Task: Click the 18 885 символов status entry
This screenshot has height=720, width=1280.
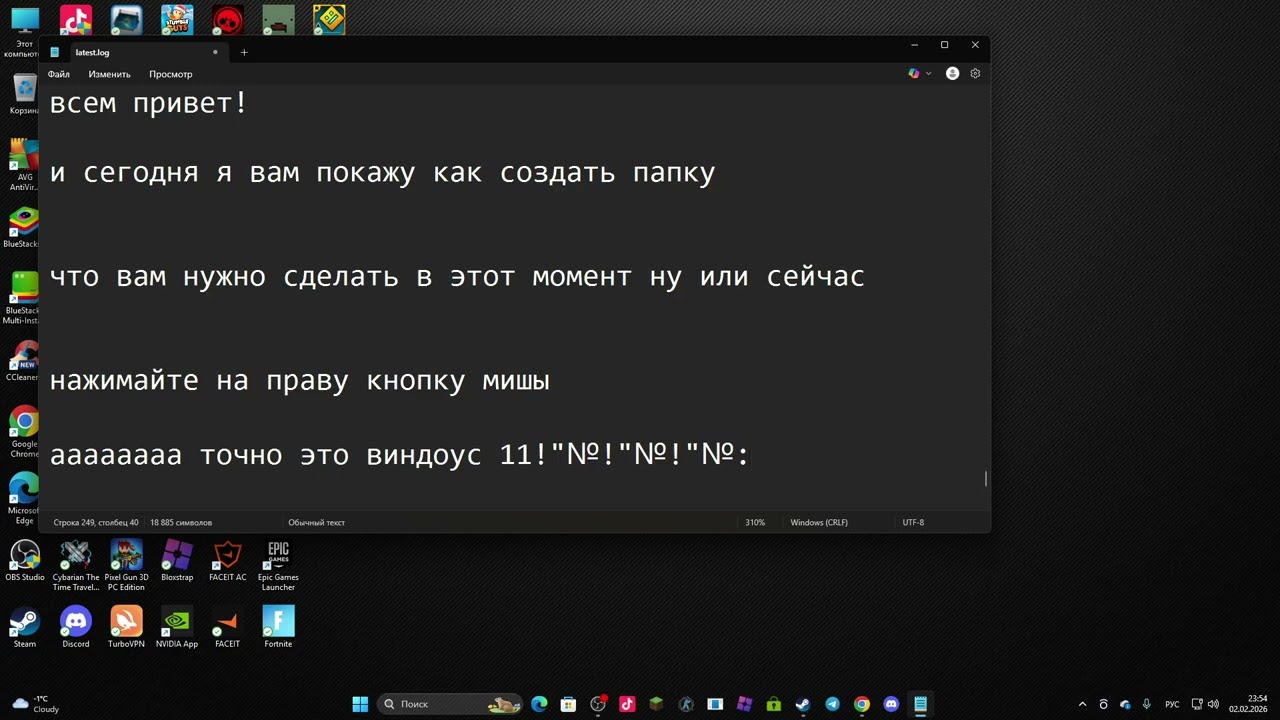Action: (181, 522)
